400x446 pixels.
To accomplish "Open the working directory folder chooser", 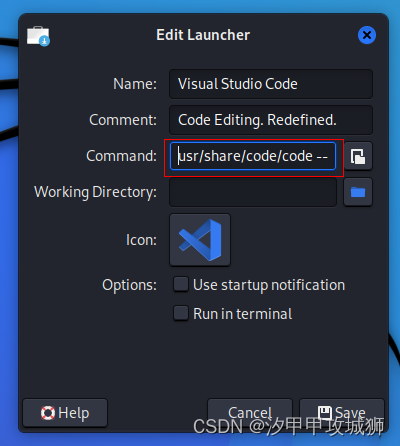I will coord(358,192).
